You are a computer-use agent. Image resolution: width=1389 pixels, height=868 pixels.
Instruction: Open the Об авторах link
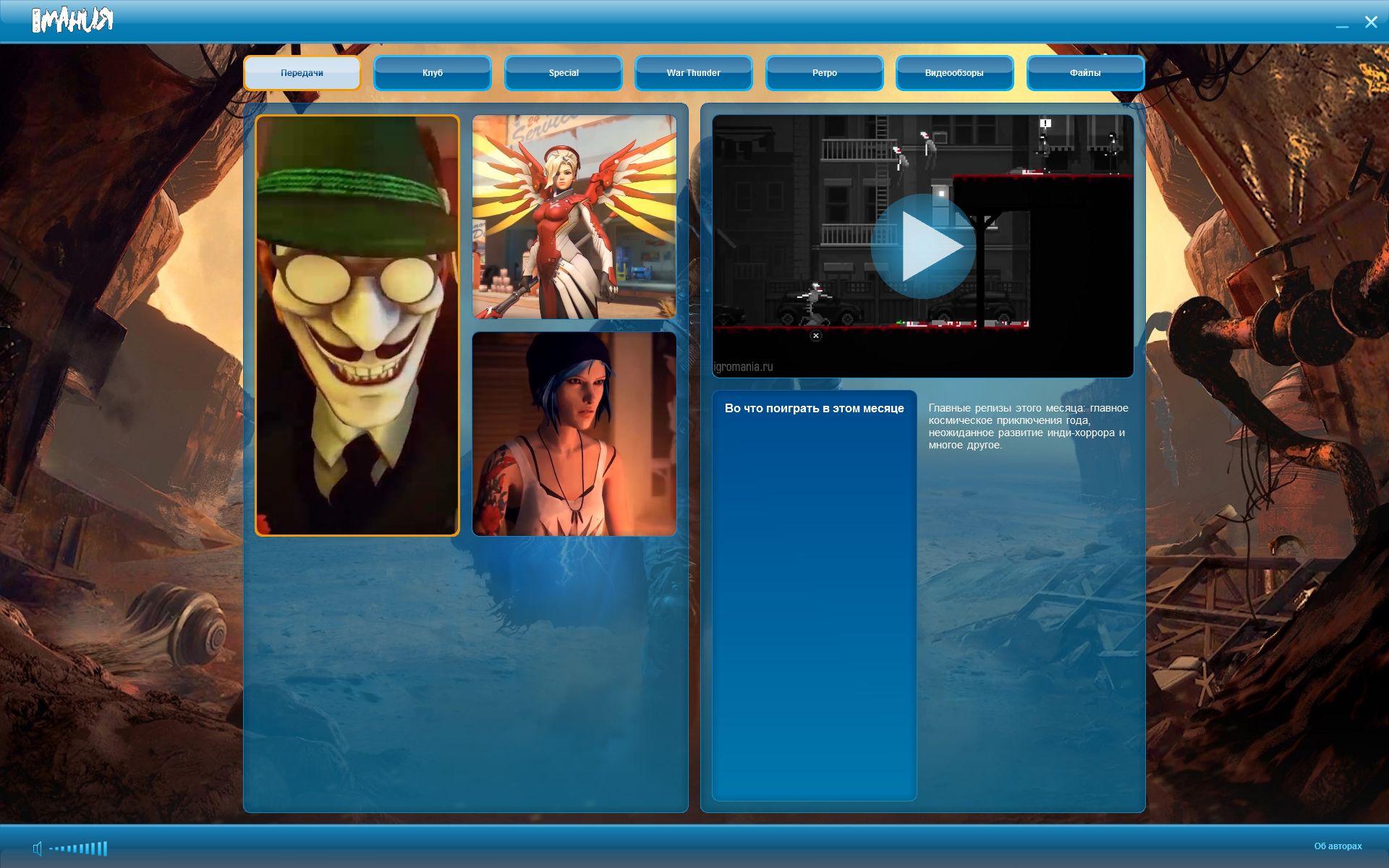click(x=1338, y=846)
